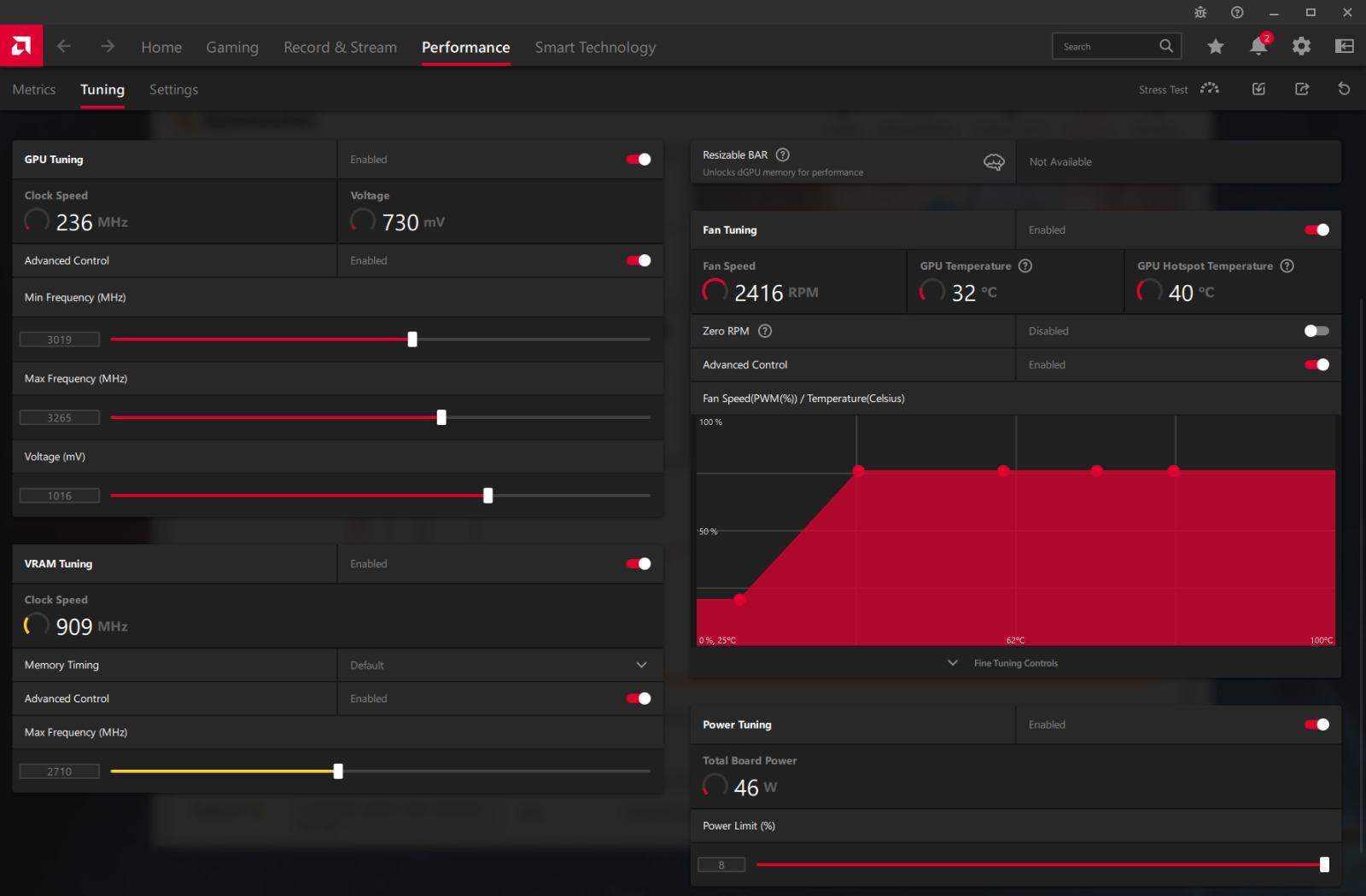
Task: Open favorites star icon
Action: 1216,46
